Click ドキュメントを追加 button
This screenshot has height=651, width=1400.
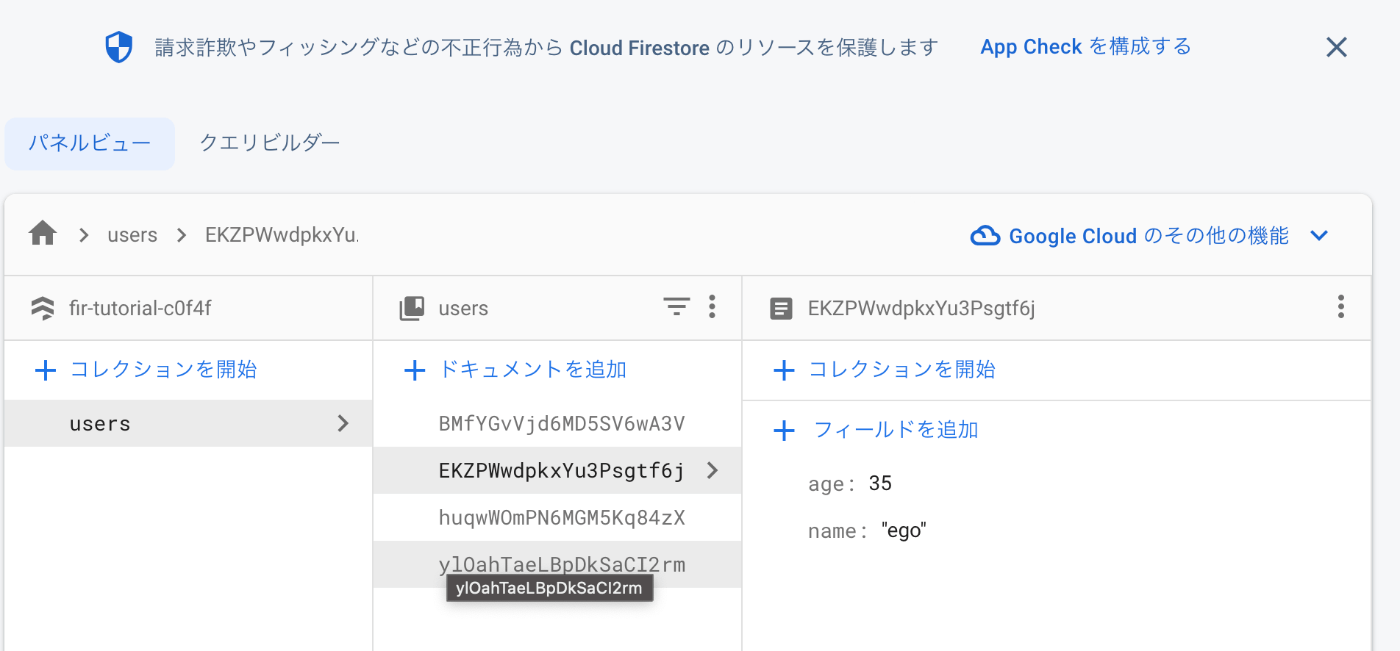coord(514,370)
